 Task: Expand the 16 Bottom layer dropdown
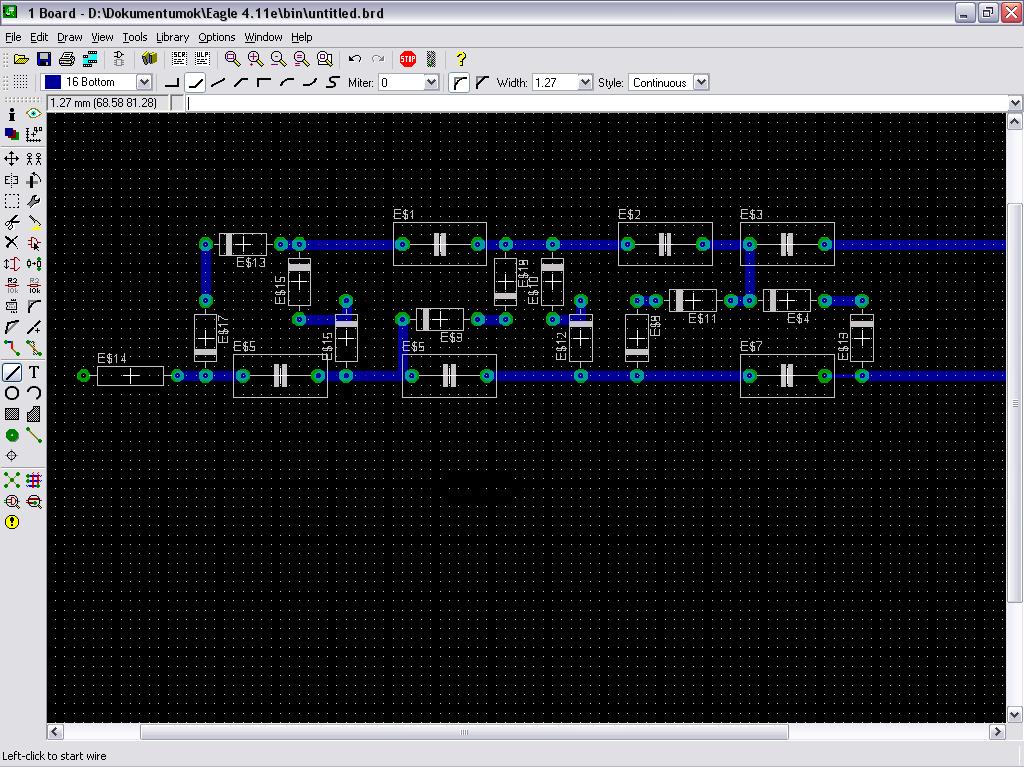pos(144,82)
